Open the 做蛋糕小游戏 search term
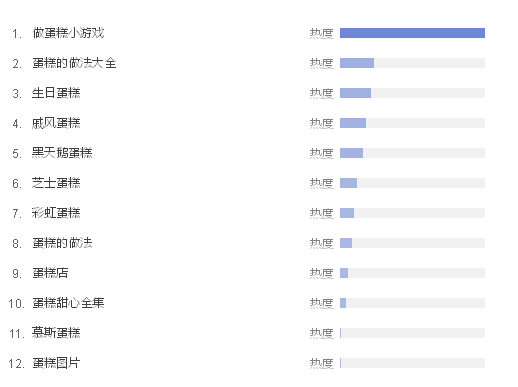518x387 pixels. tap(68, 33)
